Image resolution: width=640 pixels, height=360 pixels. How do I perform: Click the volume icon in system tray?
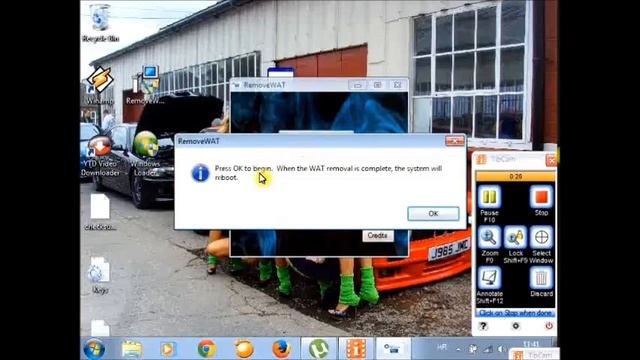pyautogui.click(x=502, y=349)
